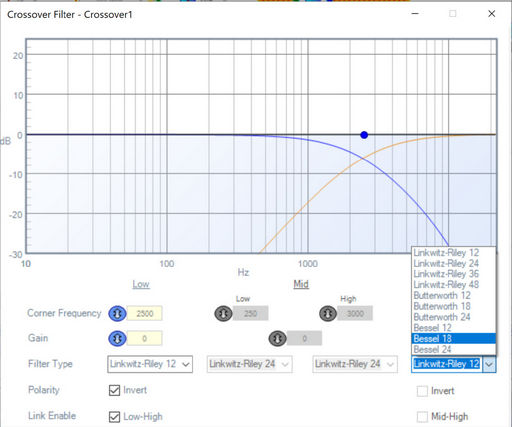Click the Mid Low corner frequency knob
Screen dimensions: 512x427
pos(223,314)
